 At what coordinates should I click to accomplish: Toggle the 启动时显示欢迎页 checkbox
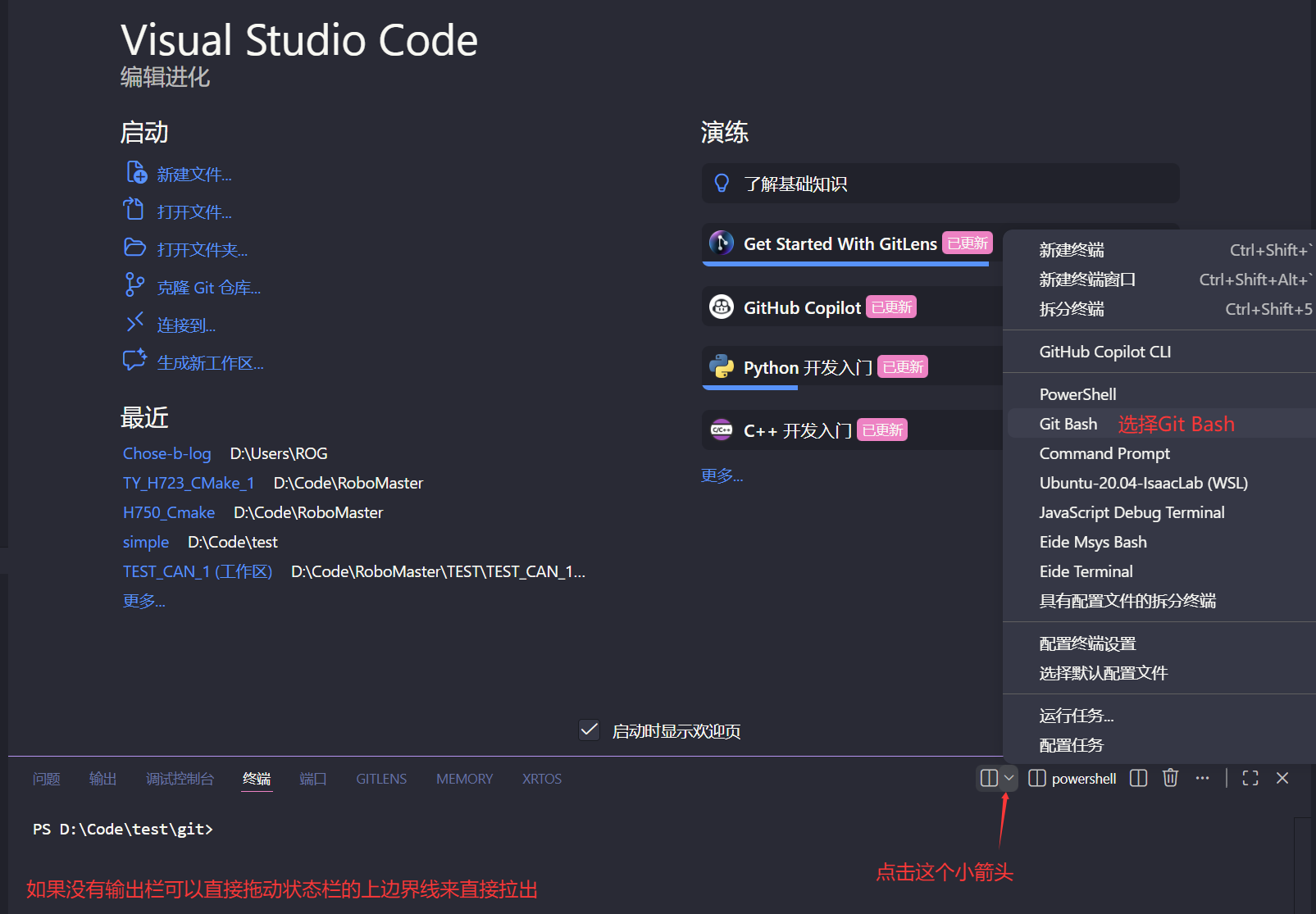point(589,730)
